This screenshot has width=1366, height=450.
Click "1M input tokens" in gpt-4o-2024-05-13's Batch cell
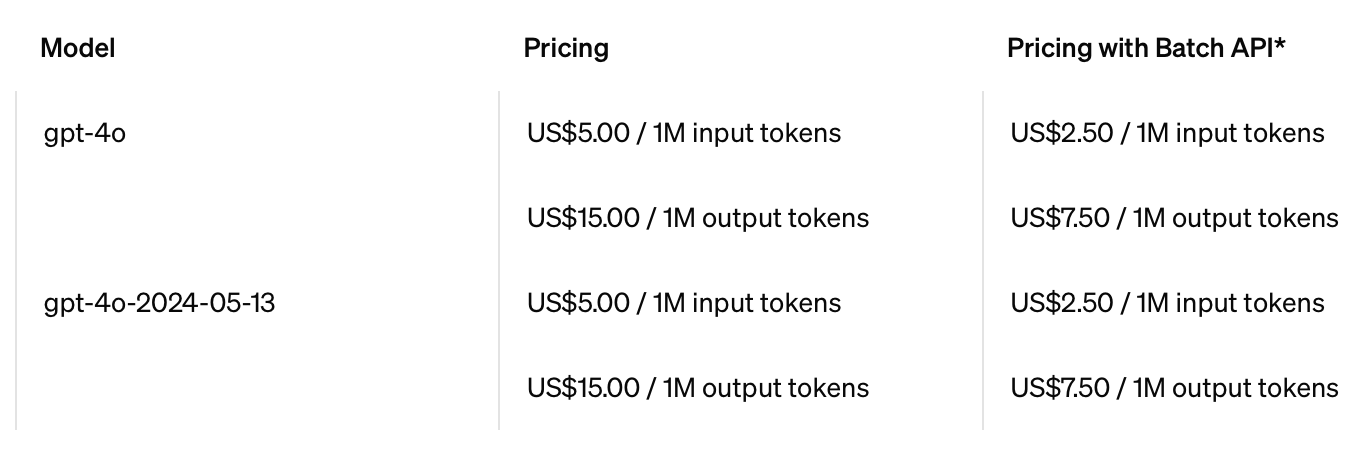click(1229, 303)
